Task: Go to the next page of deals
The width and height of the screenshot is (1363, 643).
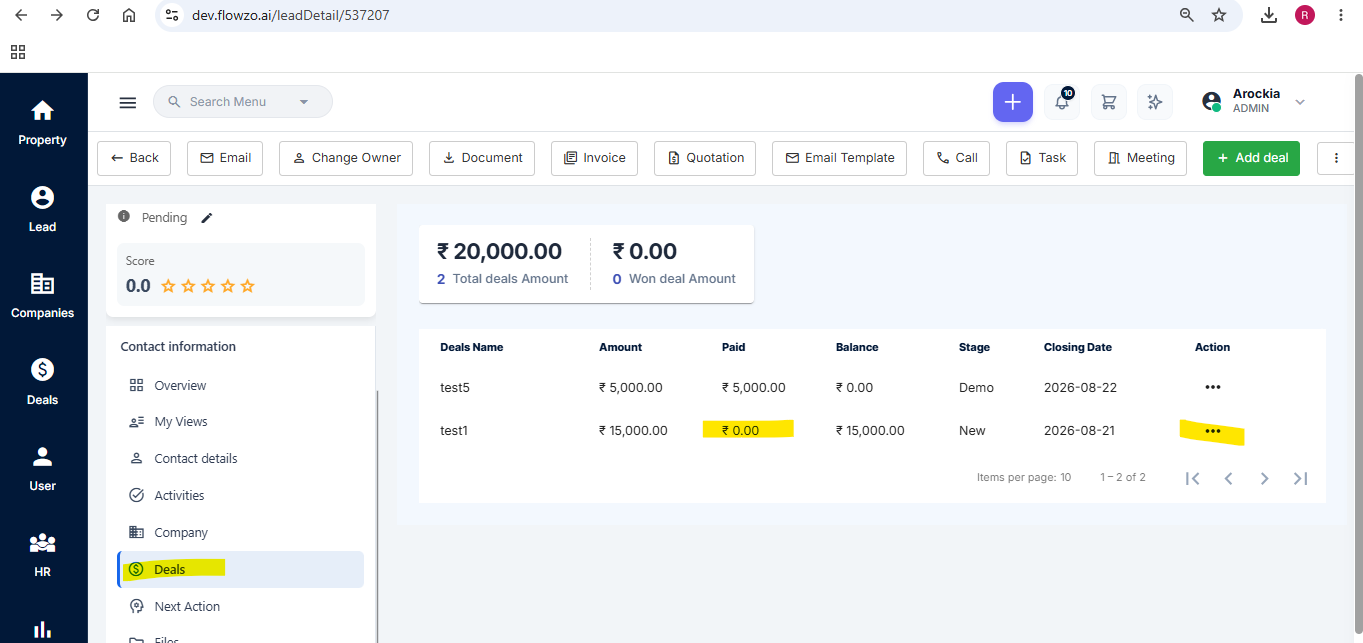Action: pos(1264,478)
